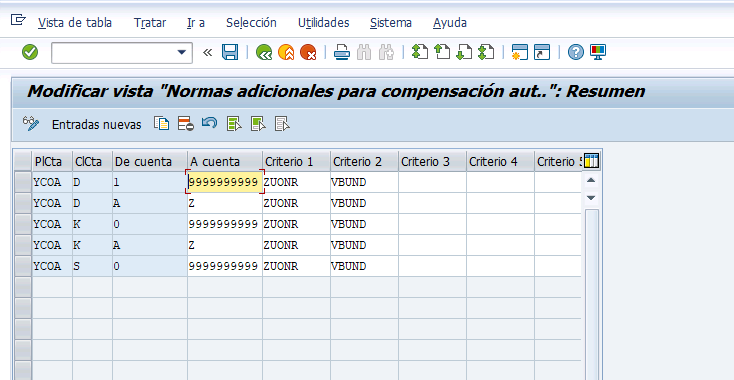Click the orange Exit icon

(x=286, y=52)
